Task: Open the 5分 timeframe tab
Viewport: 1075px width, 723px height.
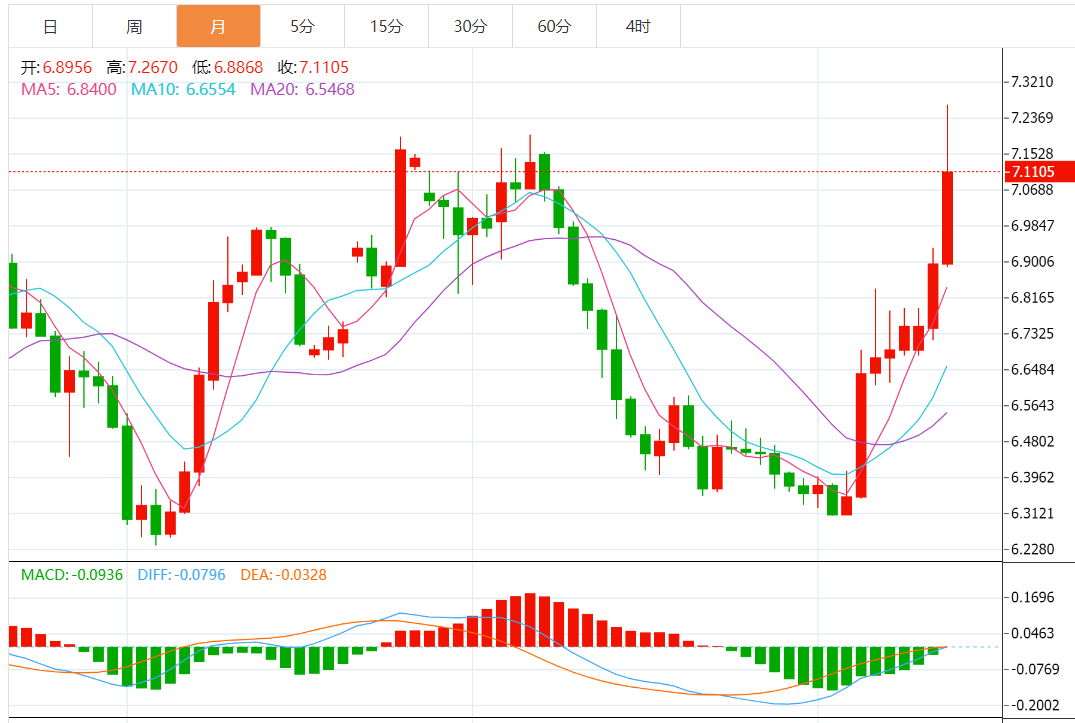Action: (x=302, y=26)
